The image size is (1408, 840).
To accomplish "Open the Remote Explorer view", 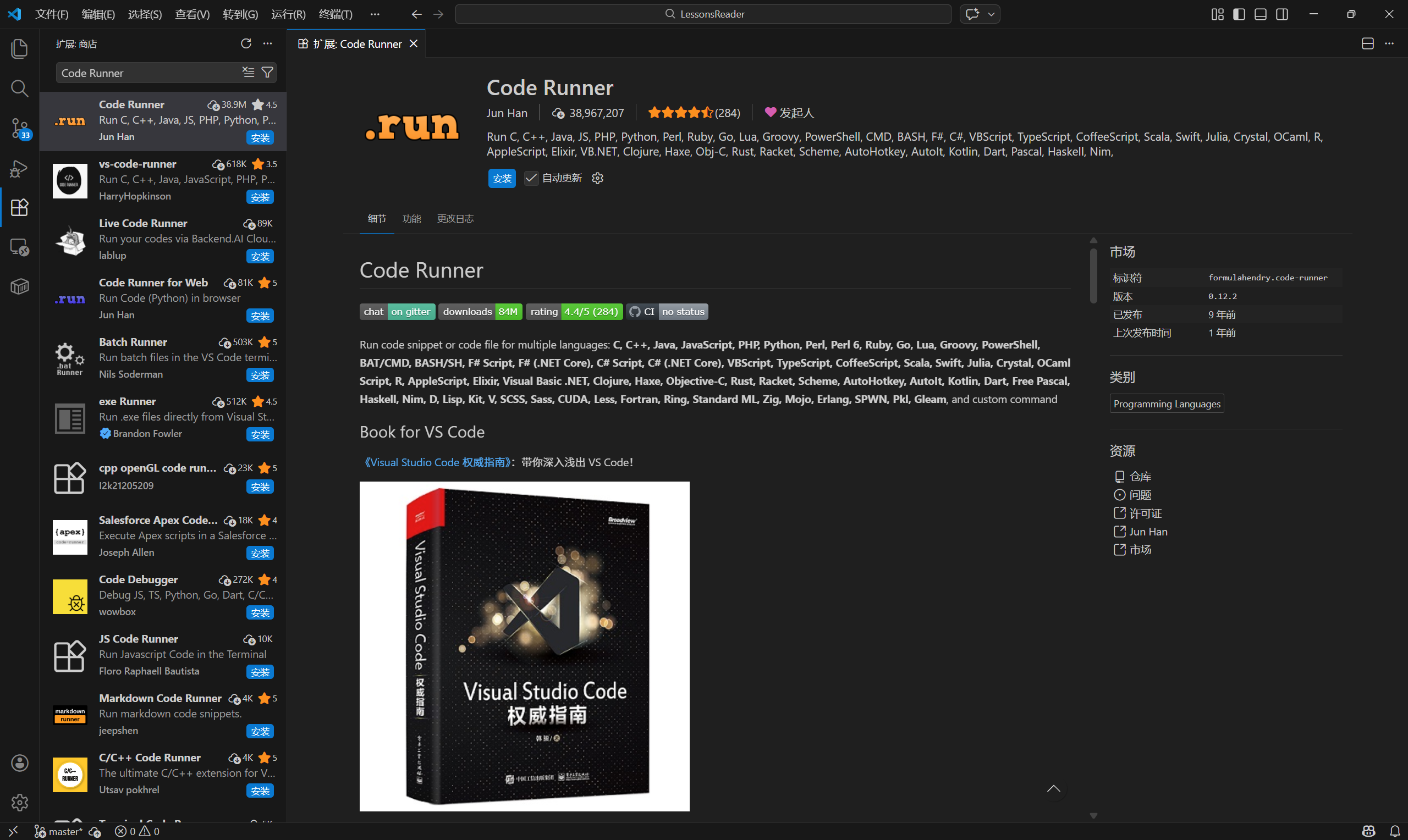I will [x=19, y=247].
